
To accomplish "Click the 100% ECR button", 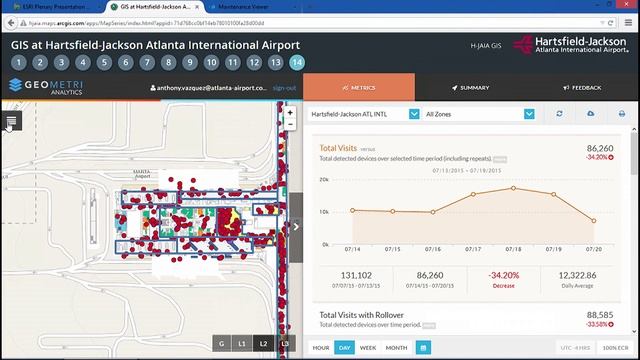I will click(616, 348).
